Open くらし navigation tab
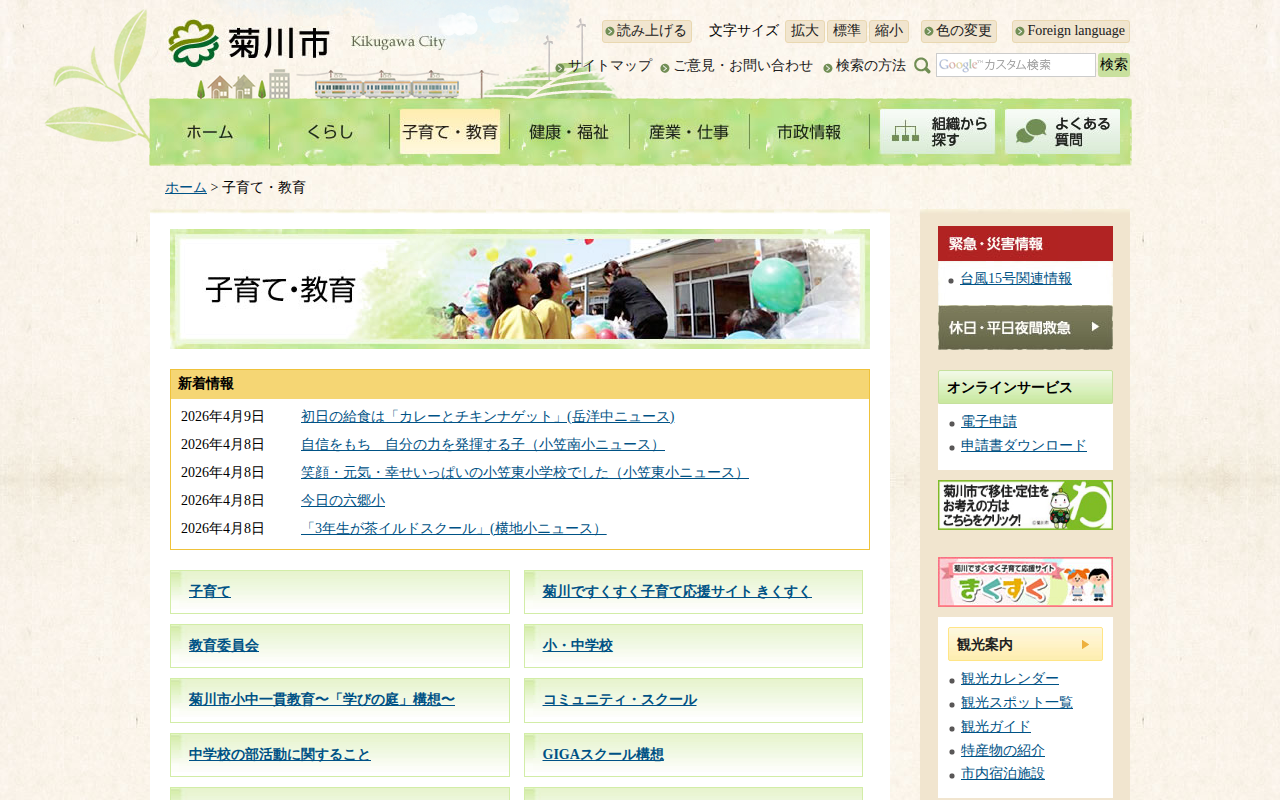The image size is (1280, 800). click(x=330, y=132)
